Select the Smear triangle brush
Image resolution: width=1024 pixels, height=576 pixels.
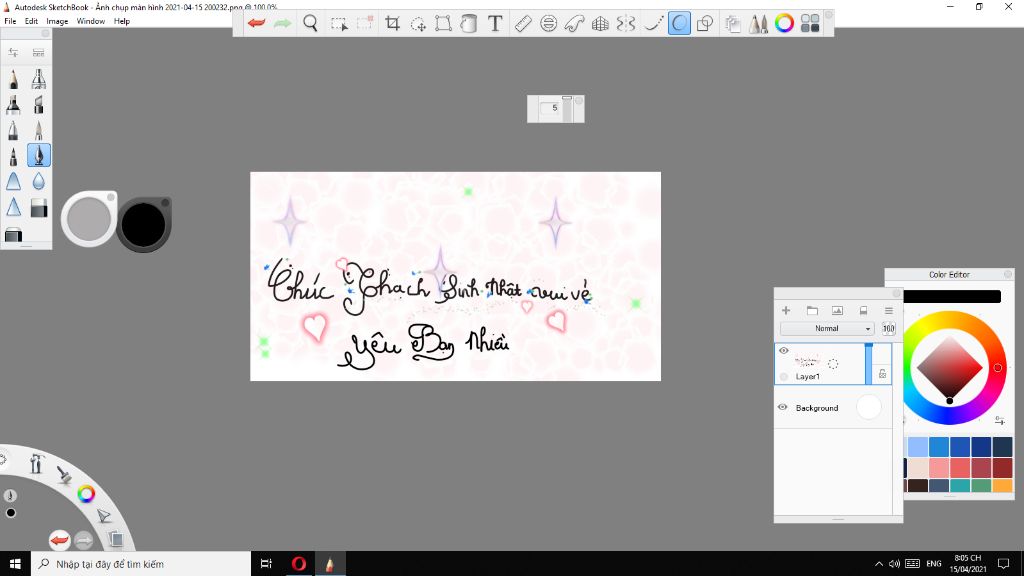coord(13,181)
